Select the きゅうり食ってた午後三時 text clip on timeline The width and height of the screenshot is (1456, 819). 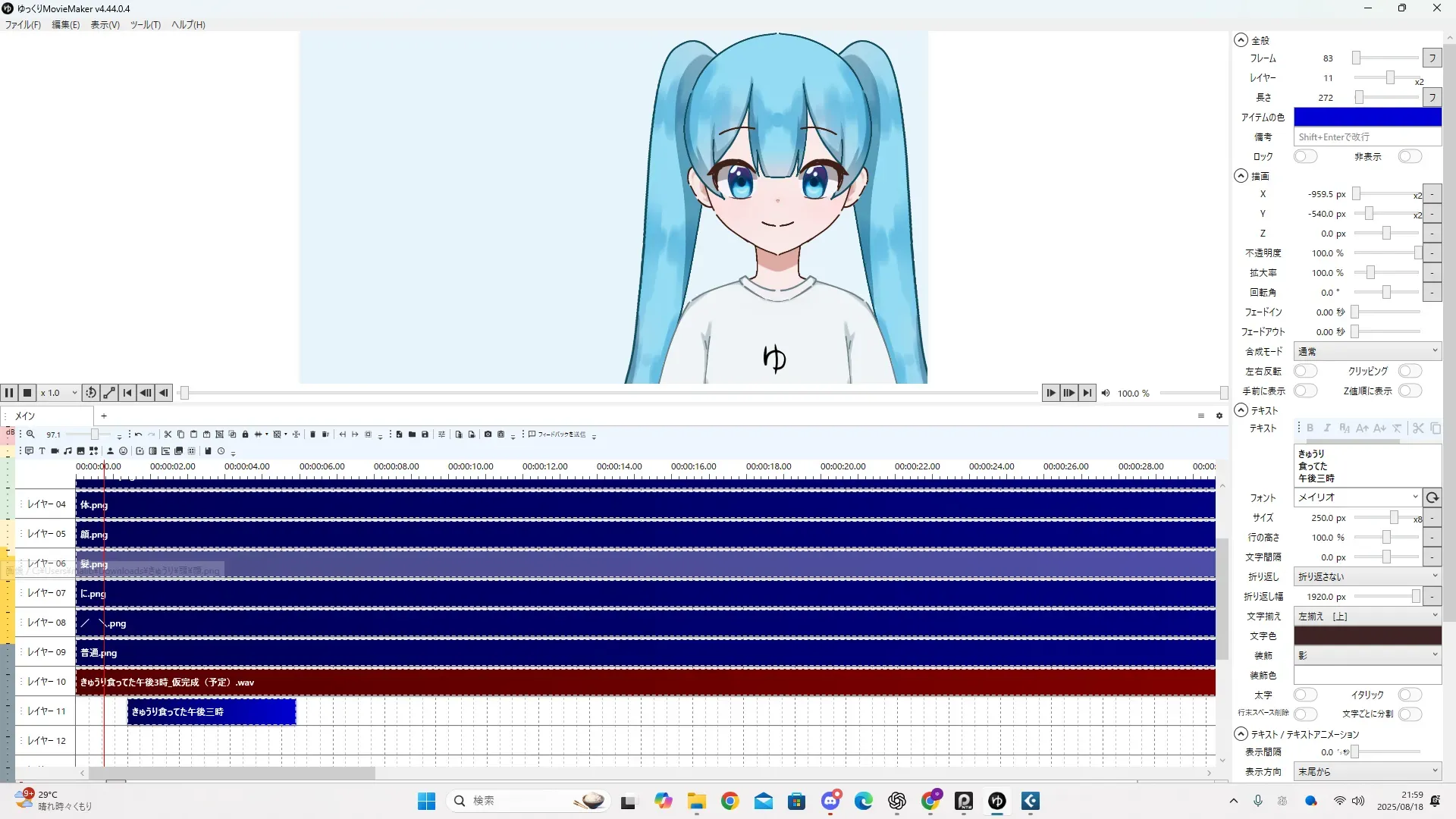click(x=211, y=712)
